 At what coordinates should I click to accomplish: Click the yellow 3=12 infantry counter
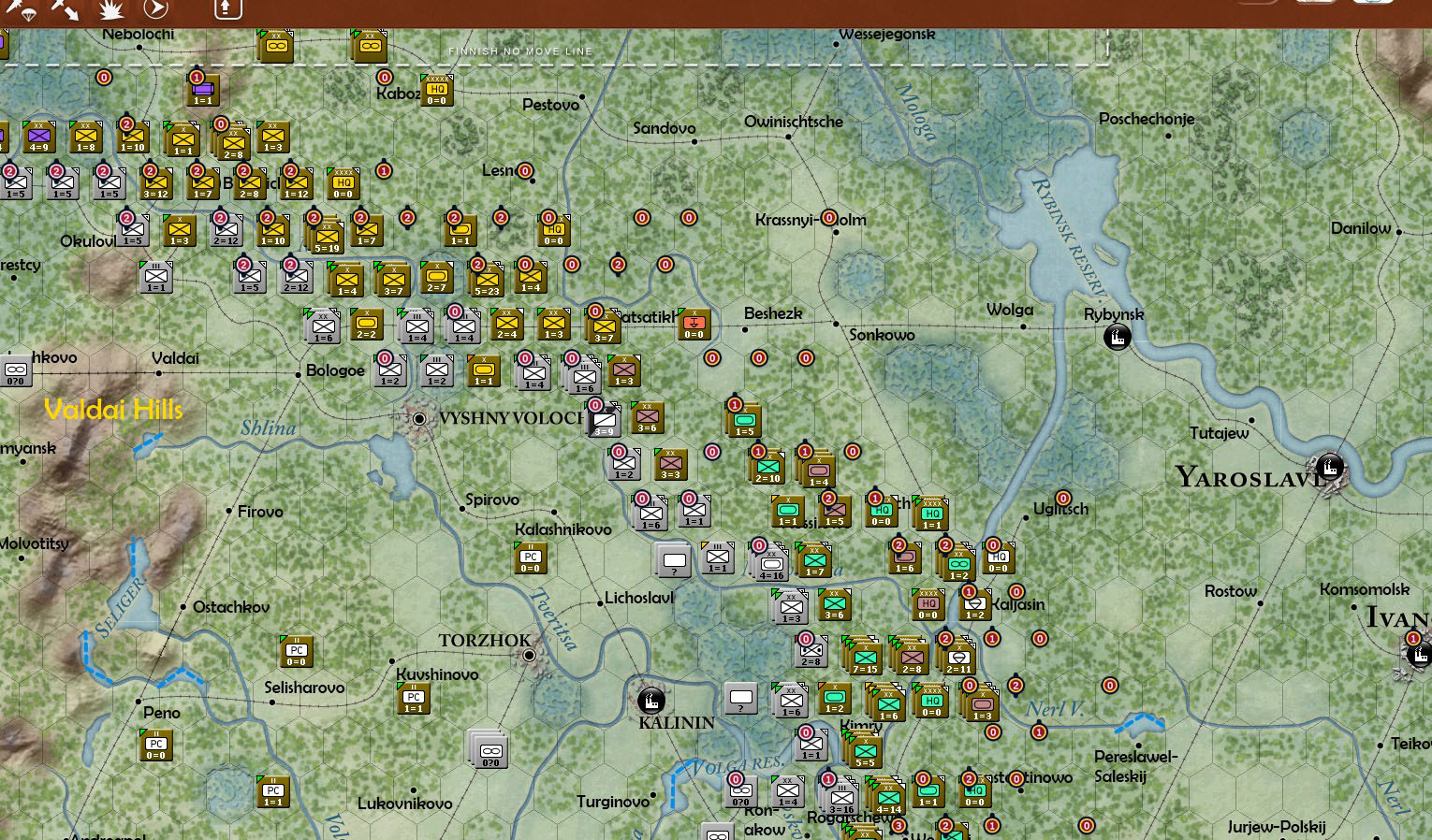[156, 184]
